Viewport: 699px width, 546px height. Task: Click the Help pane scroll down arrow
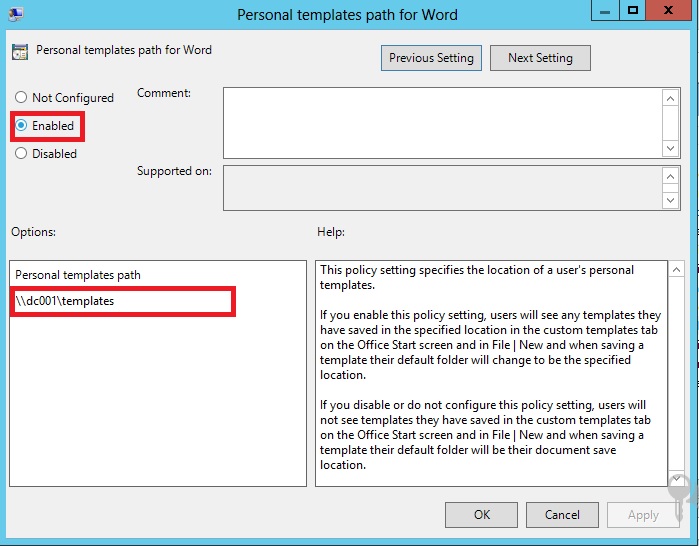click(x=676, y=479)
